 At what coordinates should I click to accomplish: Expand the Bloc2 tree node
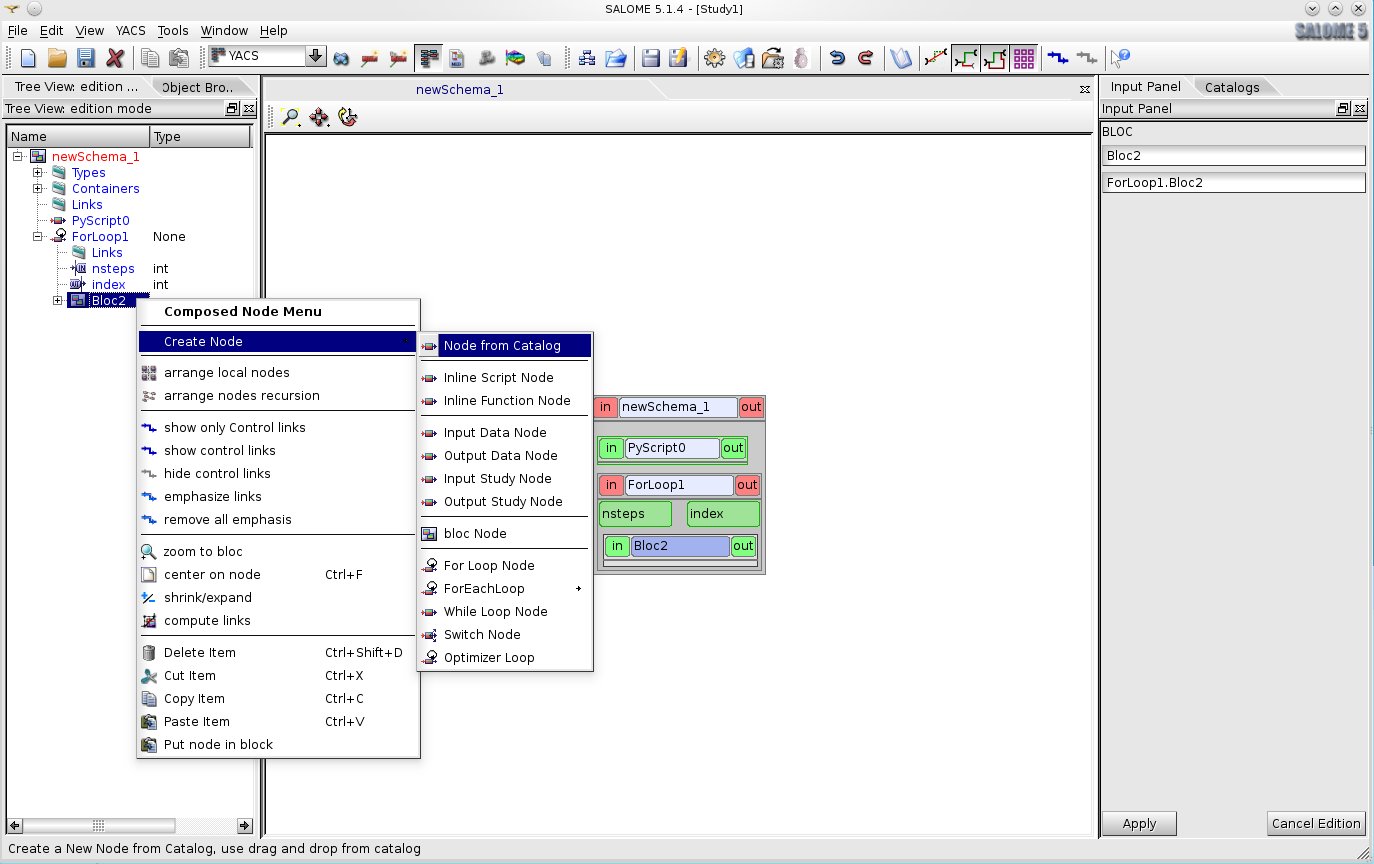[58, 300]
